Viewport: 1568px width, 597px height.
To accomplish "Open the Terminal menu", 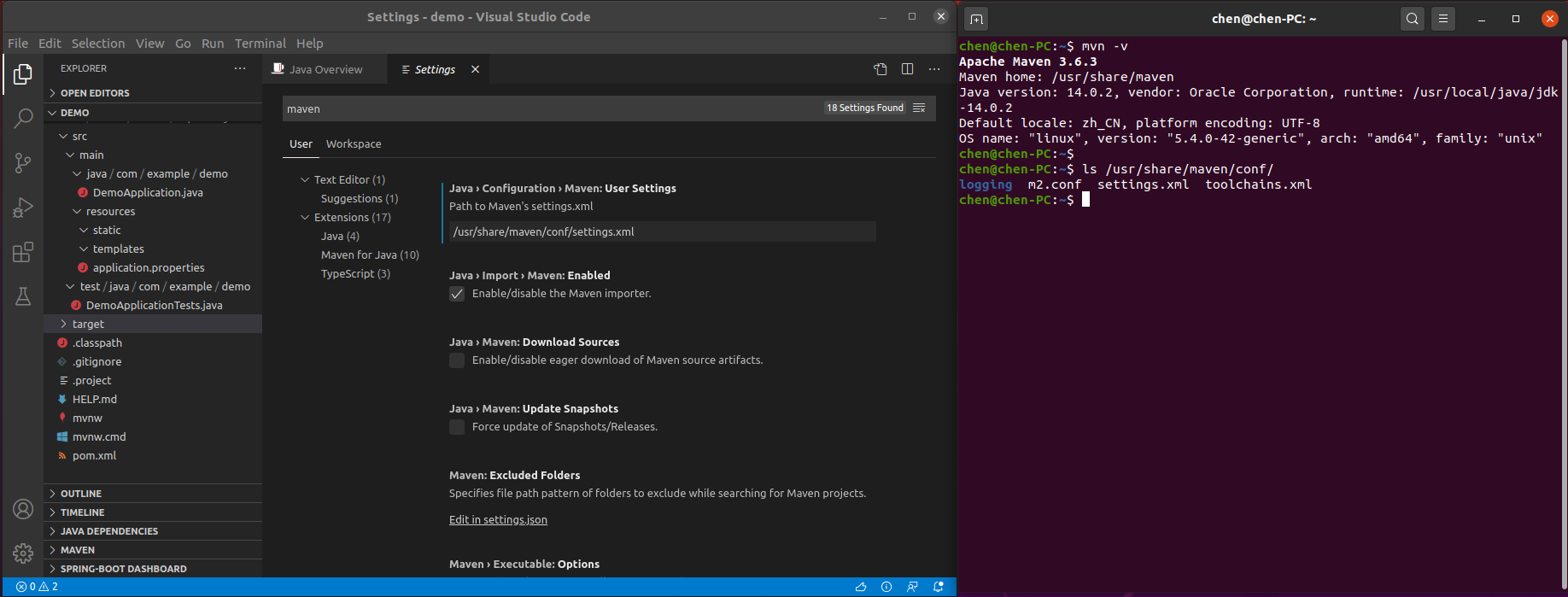I will pos(260,44).
